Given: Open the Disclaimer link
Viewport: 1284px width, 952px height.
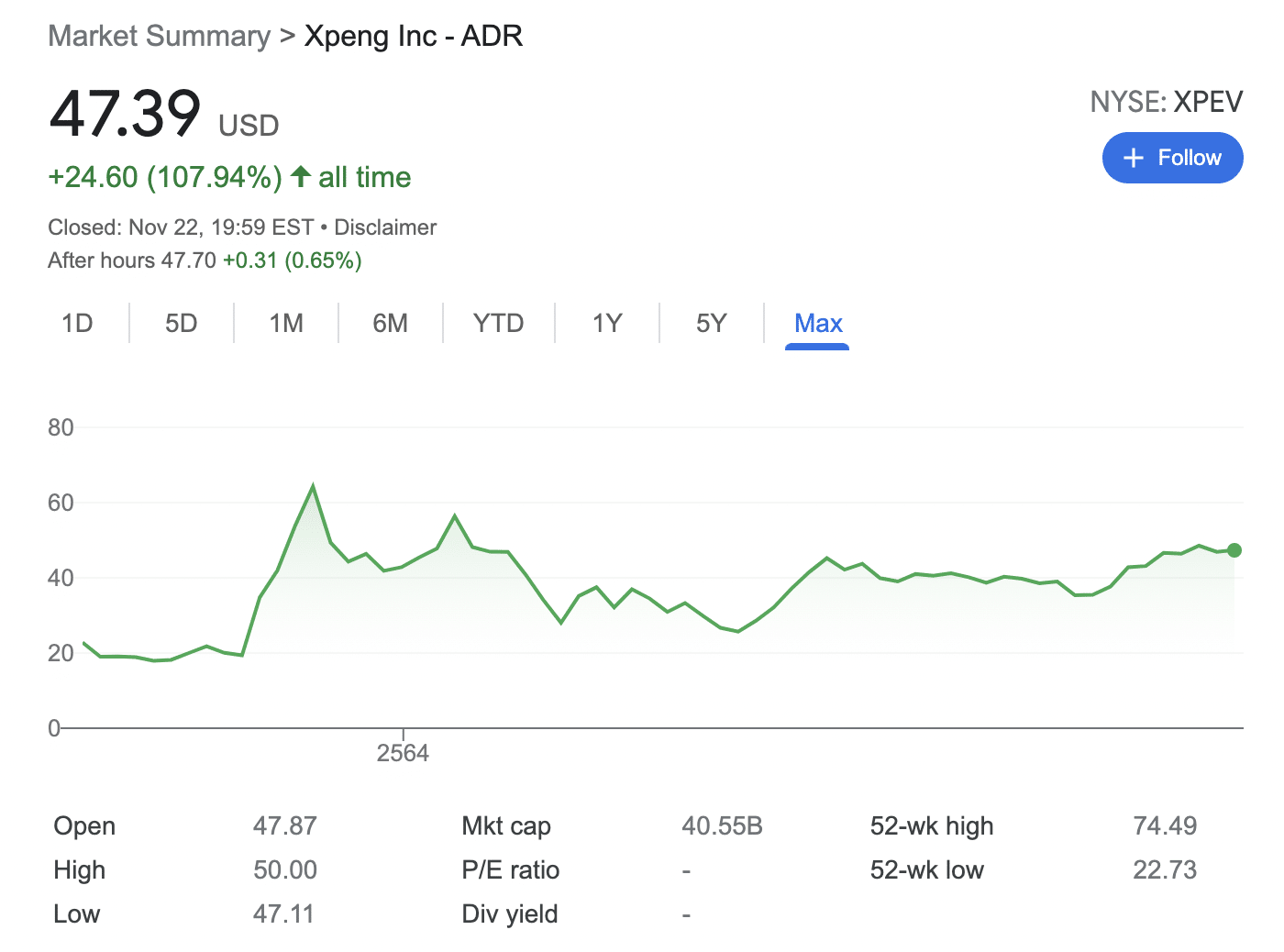Looking at the screenshot, I should 385,227.
